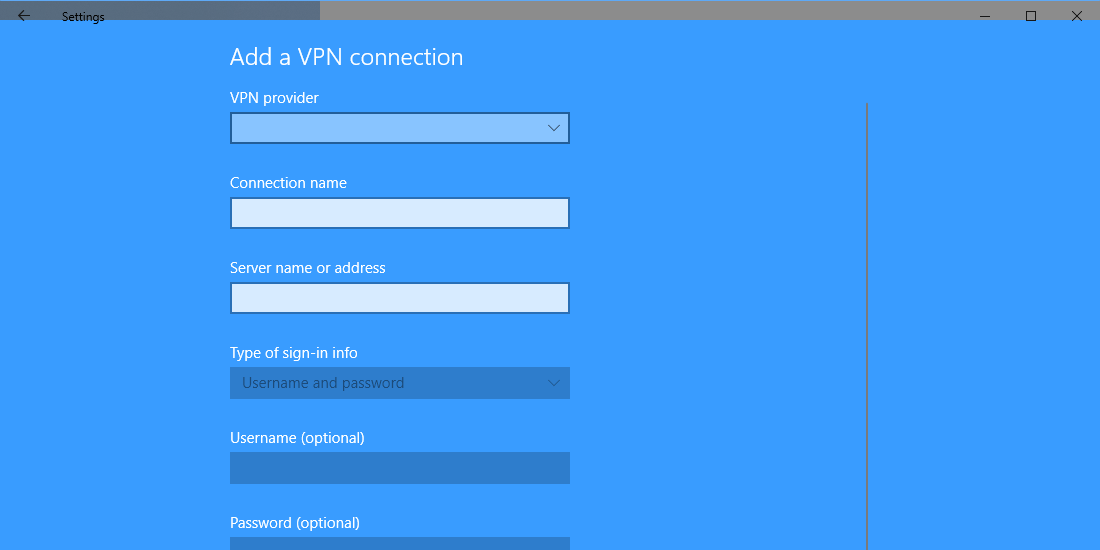Viewport: 1100px width, 550px height.
Task: Click the Server name or address label
Action: 307,268
